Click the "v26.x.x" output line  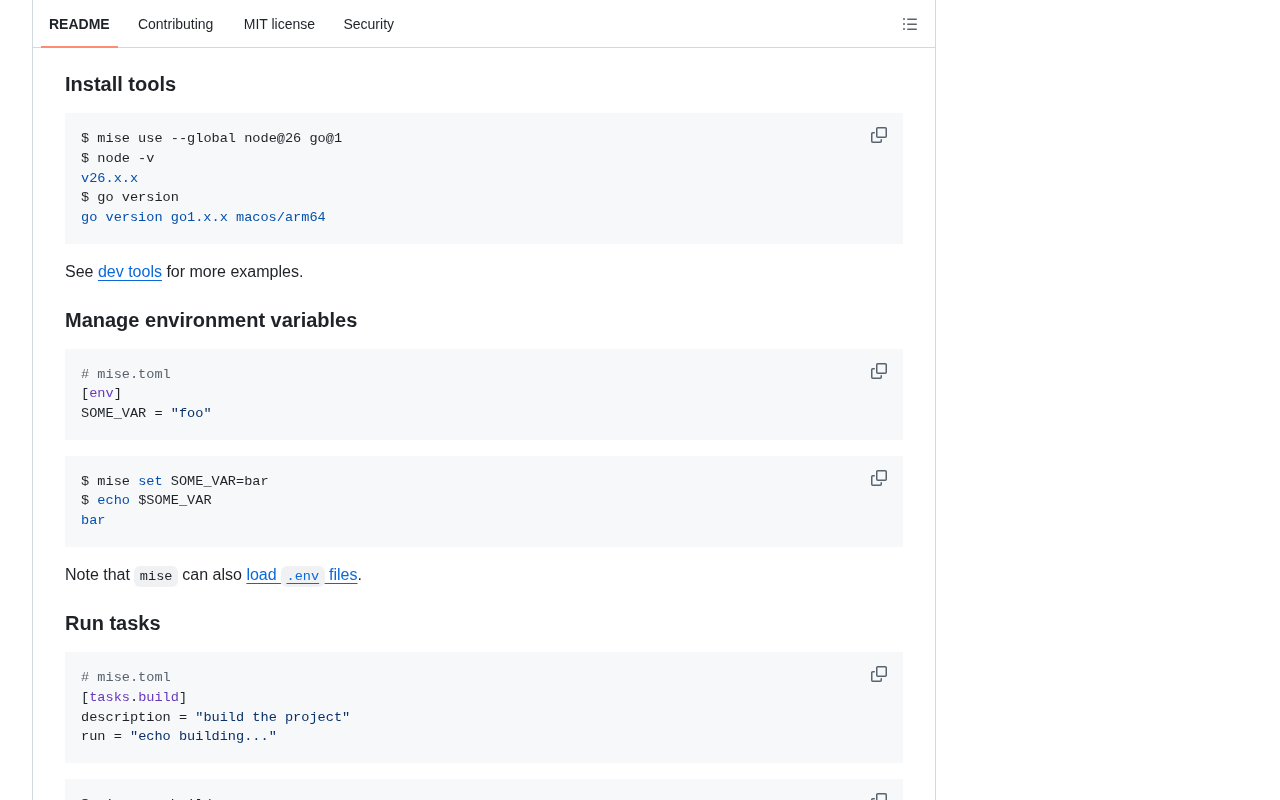point(110,179)
